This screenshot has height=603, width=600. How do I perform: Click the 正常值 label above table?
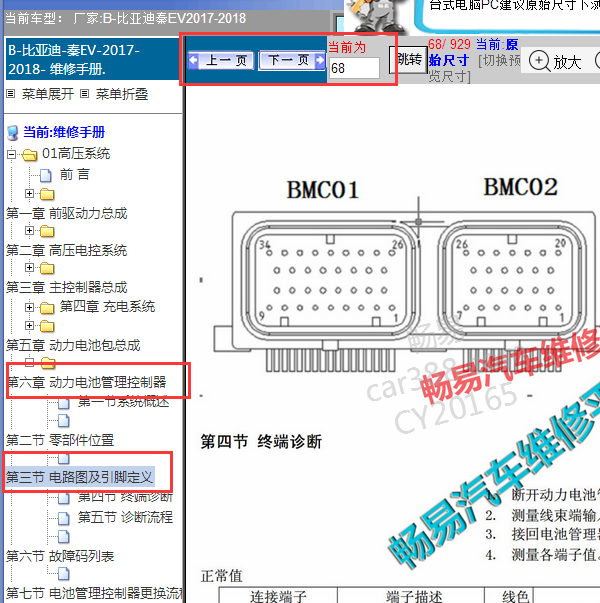click(x=222, y=576)
